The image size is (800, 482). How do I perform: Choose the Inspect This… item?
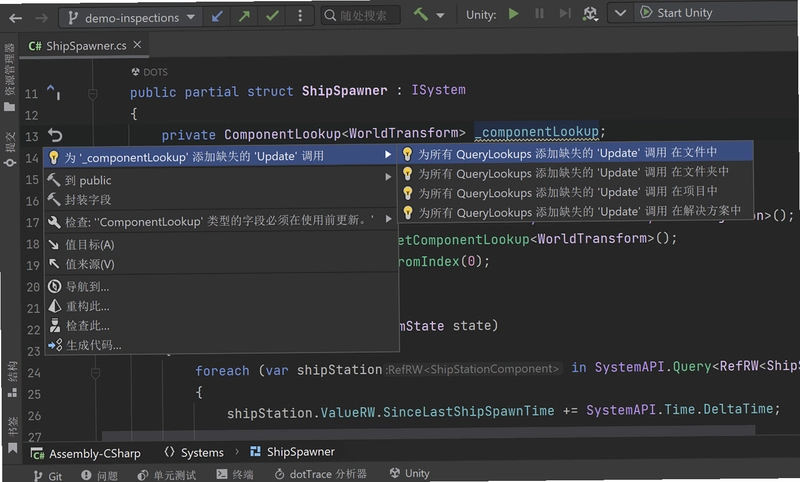(x=220, y=325)
